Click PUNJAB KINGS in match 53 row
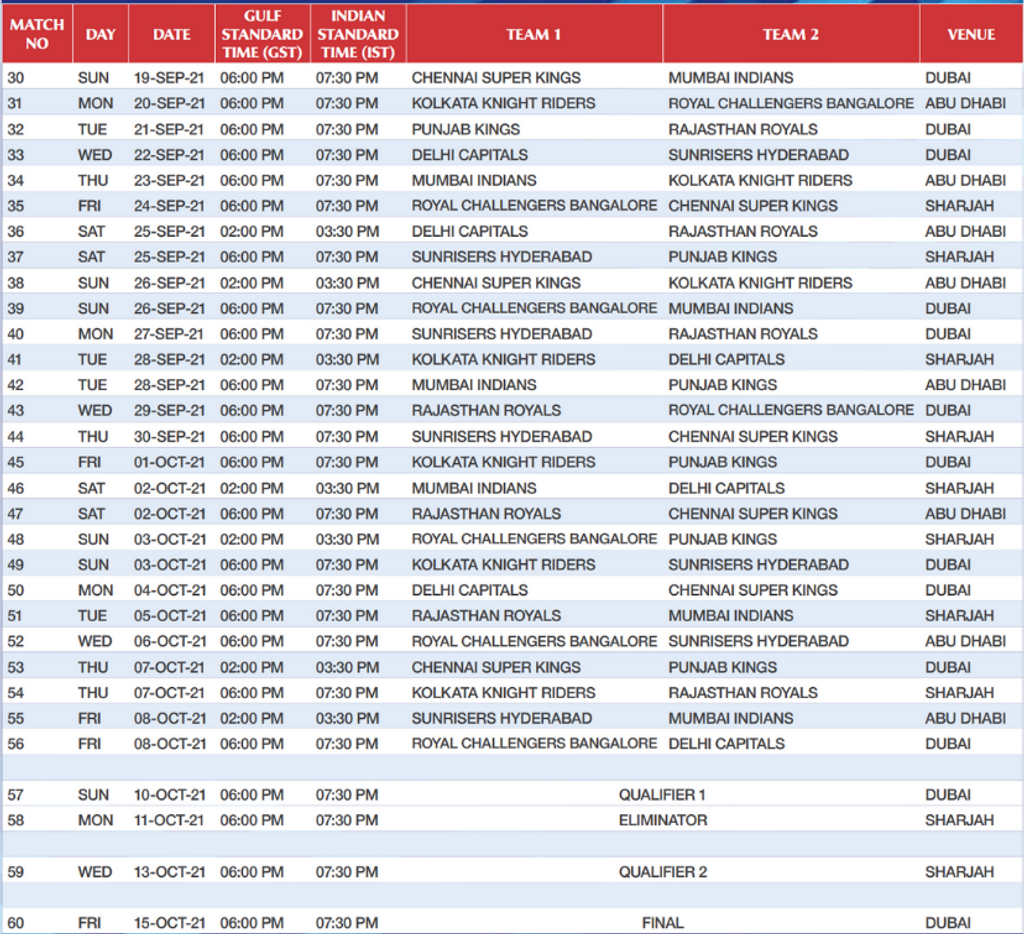The image size is (1024, 934). tap(722, 667)
